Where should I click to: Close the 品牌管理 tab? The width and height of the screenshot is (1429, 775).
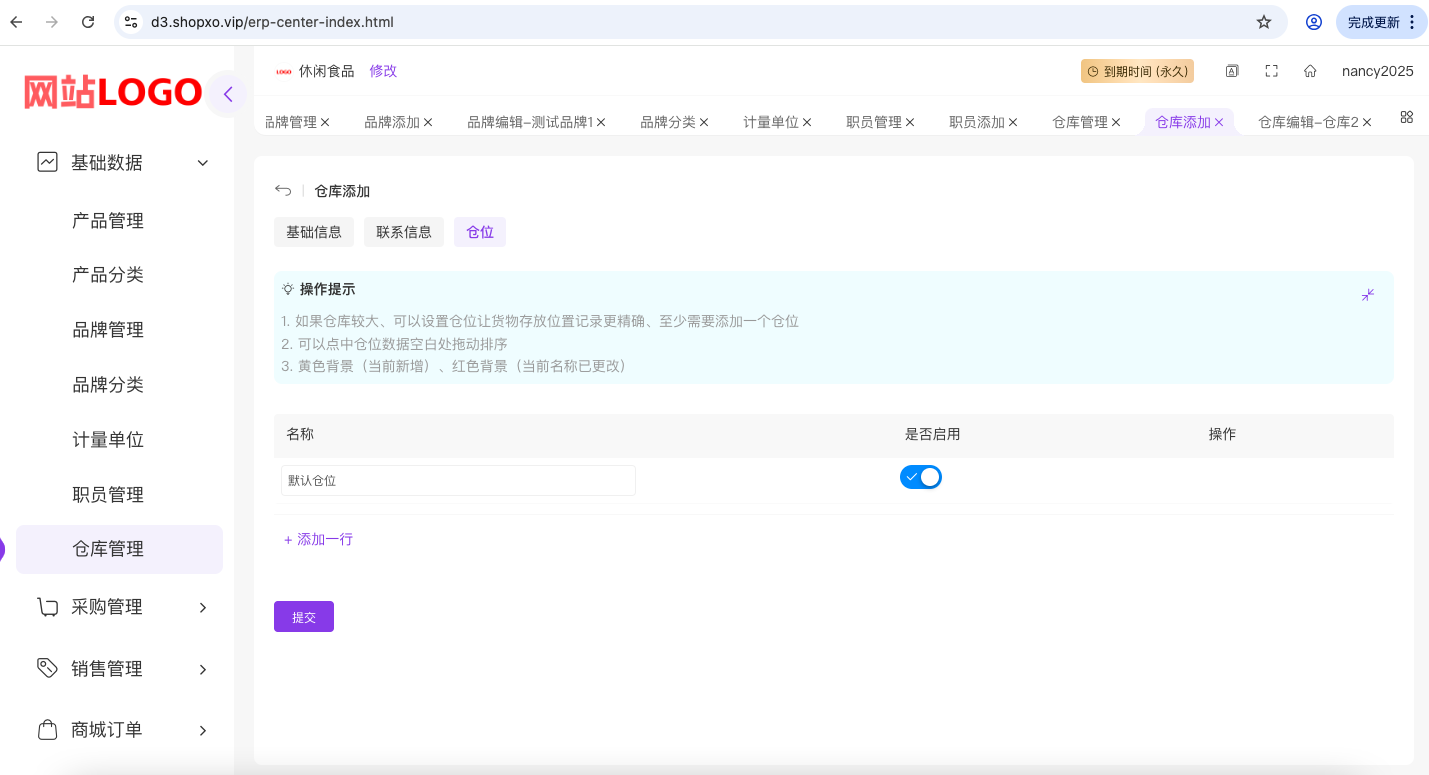(325, 122)
